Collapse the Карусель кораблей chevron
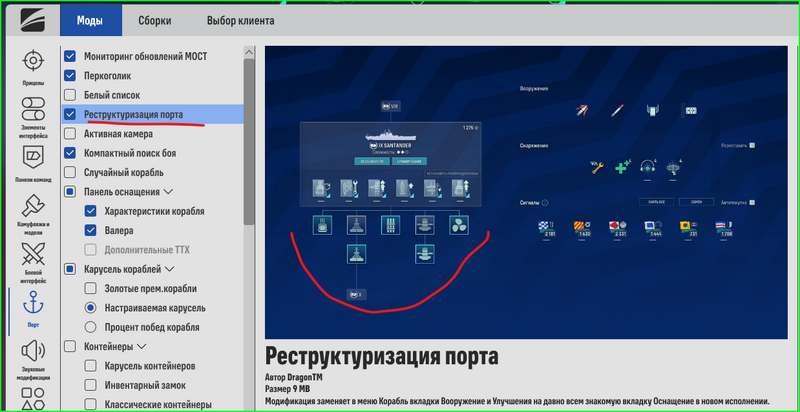800x412 pixels. pos(169,269)
